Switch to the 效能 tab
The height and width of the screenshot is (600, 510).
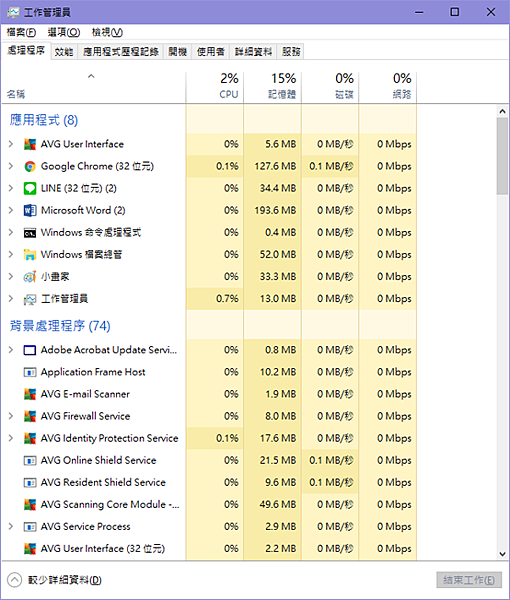(64, 52)
